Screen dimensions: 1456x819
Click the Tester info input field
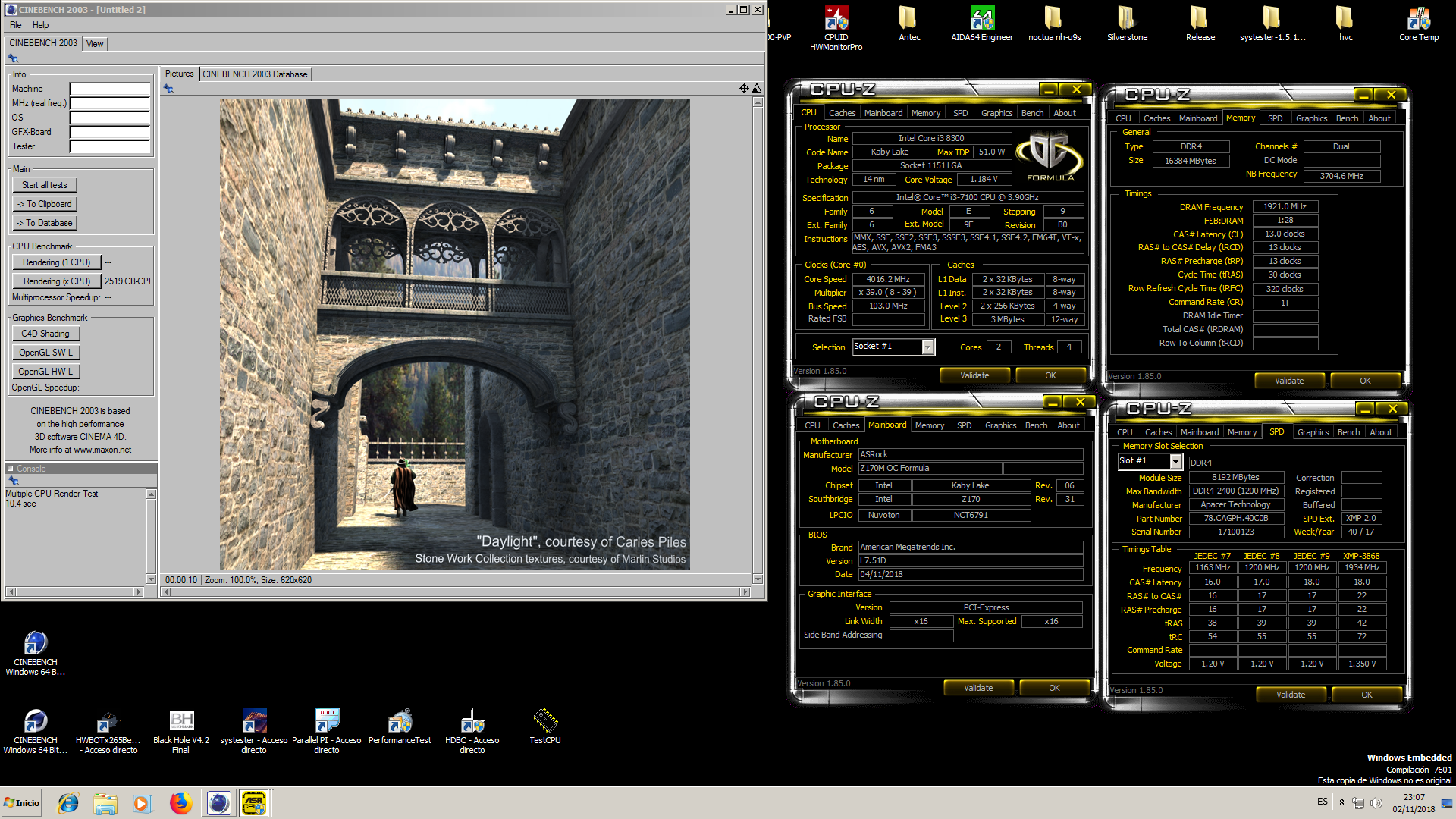tap(110, 146)
